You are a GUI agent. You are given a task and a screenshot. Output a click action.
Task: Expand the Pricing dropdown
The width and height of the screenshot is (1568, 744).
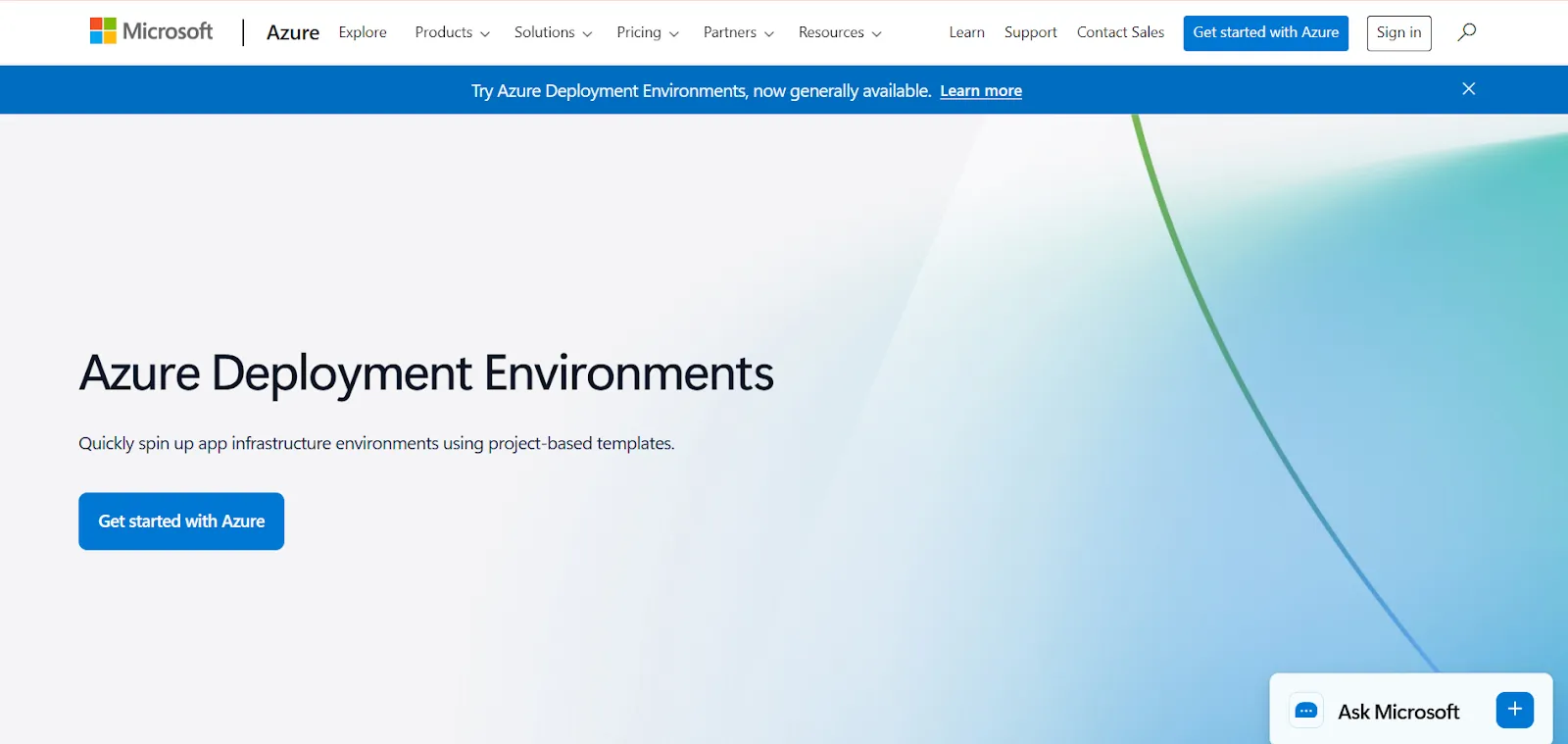[647, 32]
